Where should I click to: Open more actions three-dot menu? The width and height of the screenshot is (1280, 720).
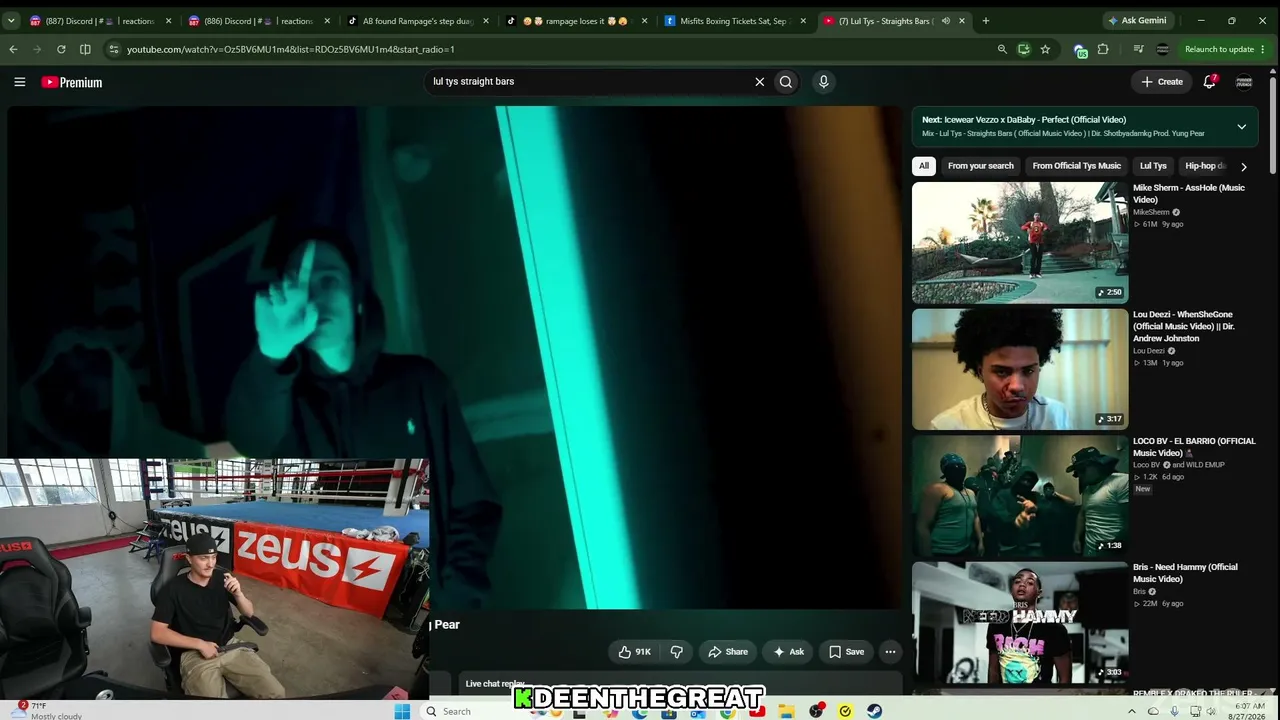(x=890, y=652)
